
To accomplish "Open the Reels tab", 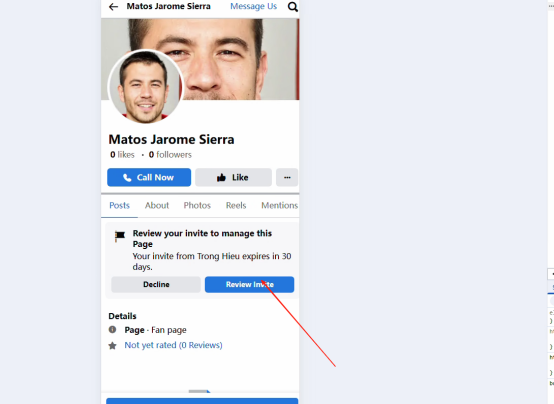I will point(236,205).
